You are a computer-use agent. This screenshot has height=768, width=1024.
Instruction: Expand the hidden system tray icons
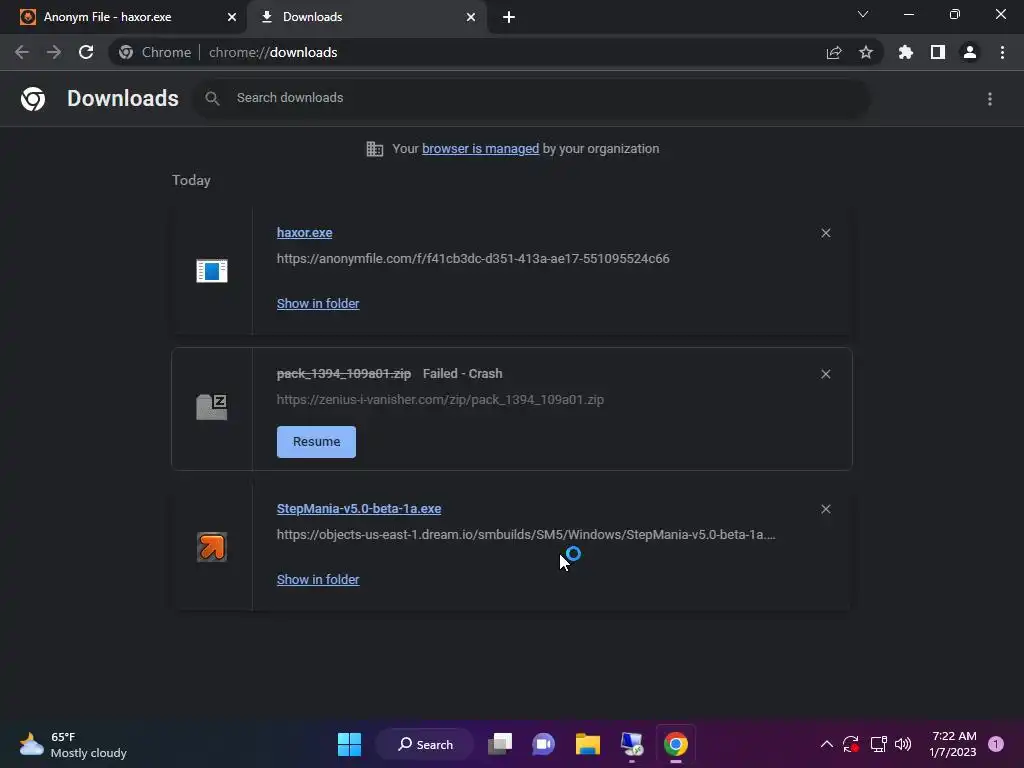pos(826,744)
